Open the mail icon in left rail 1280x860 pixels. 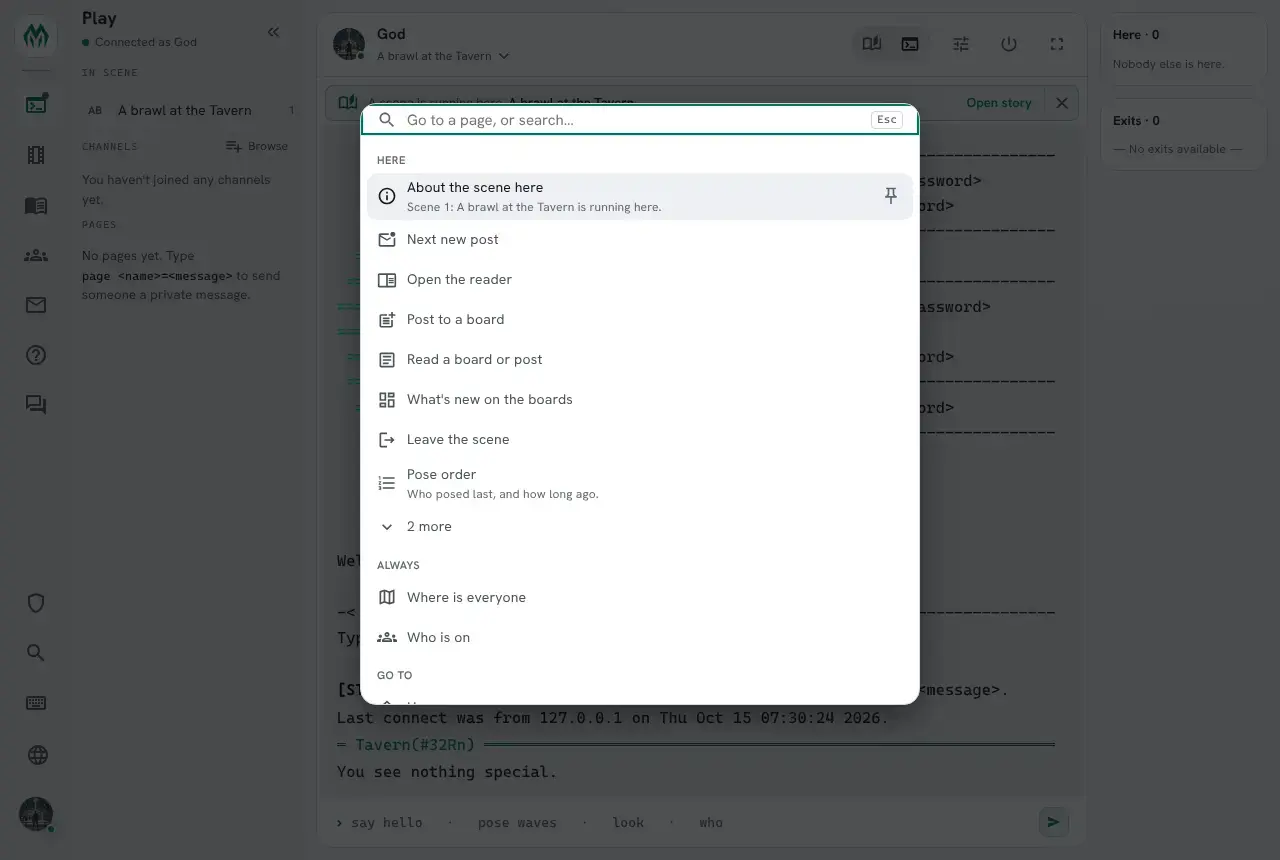click(x=36, y=305)
